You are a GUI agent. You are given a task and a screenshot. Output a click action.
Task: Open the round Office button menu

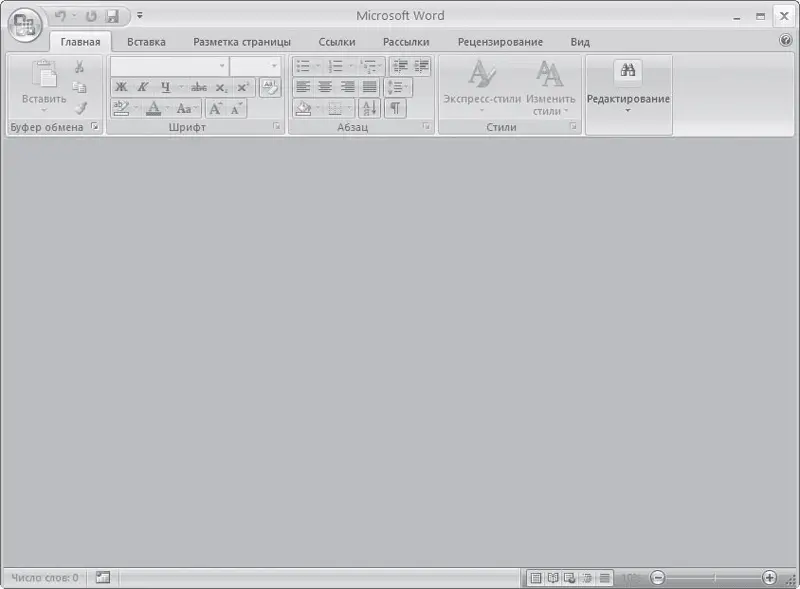[x=24, y=23]
